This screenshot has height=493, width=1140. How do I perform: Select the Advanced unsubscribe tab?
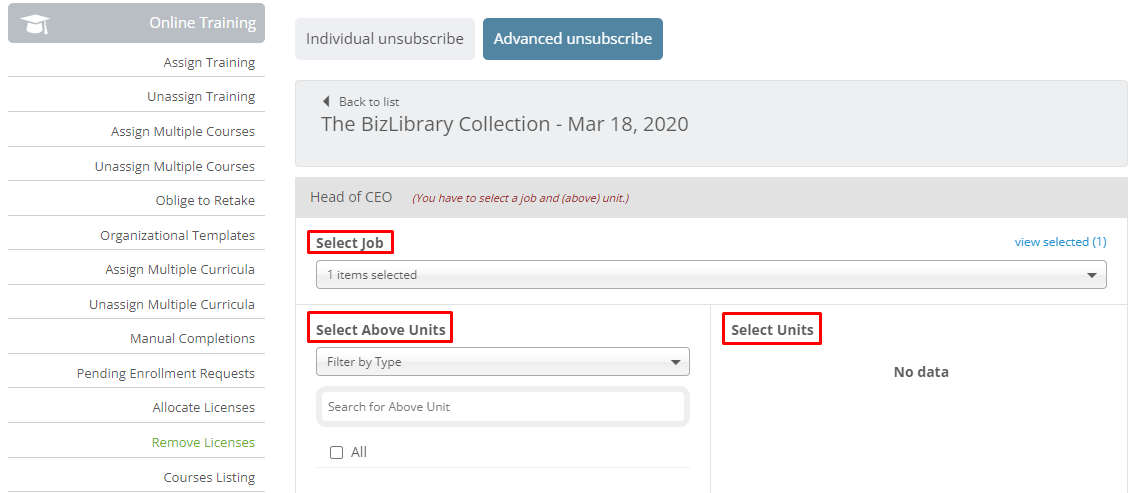pos(573,39)
